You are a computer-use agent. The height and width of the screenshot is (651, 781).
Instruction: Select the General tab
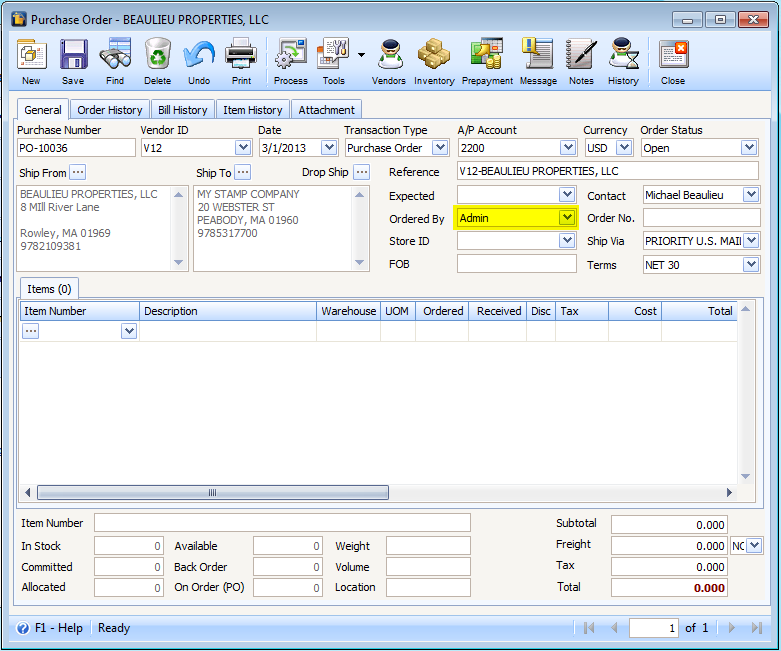[x=43, y=110]
